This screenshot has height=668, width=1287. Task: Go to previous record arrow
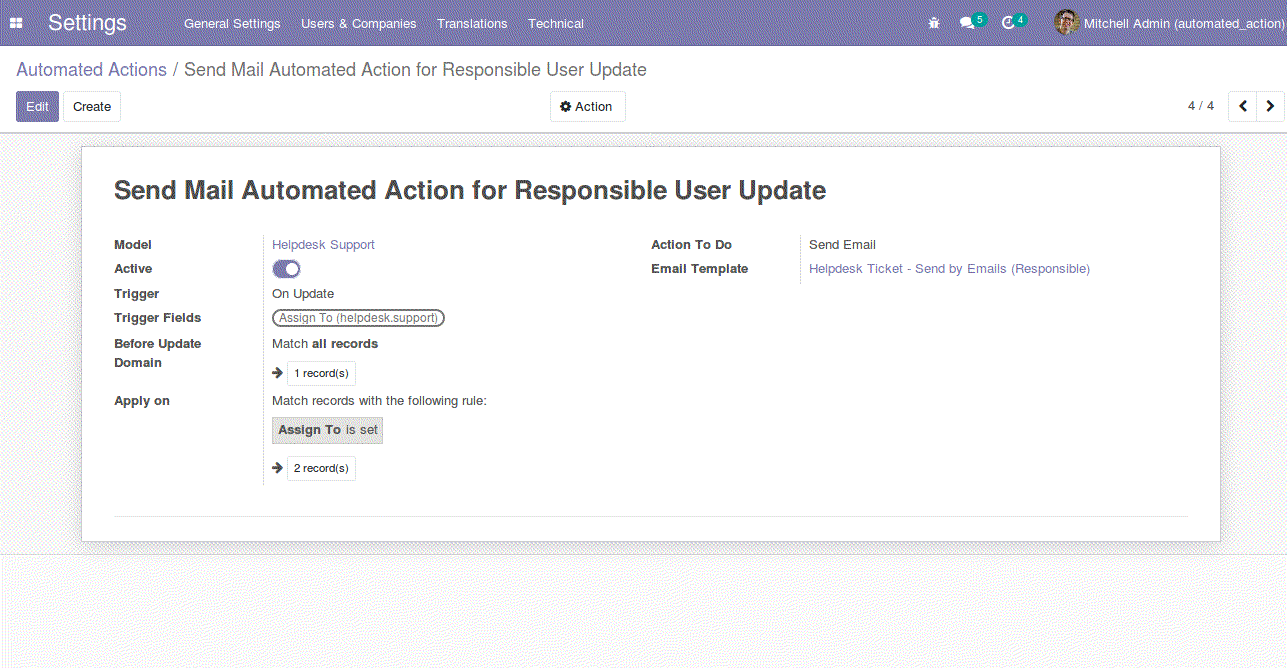pyautogui.click(x=1243, y=106)
